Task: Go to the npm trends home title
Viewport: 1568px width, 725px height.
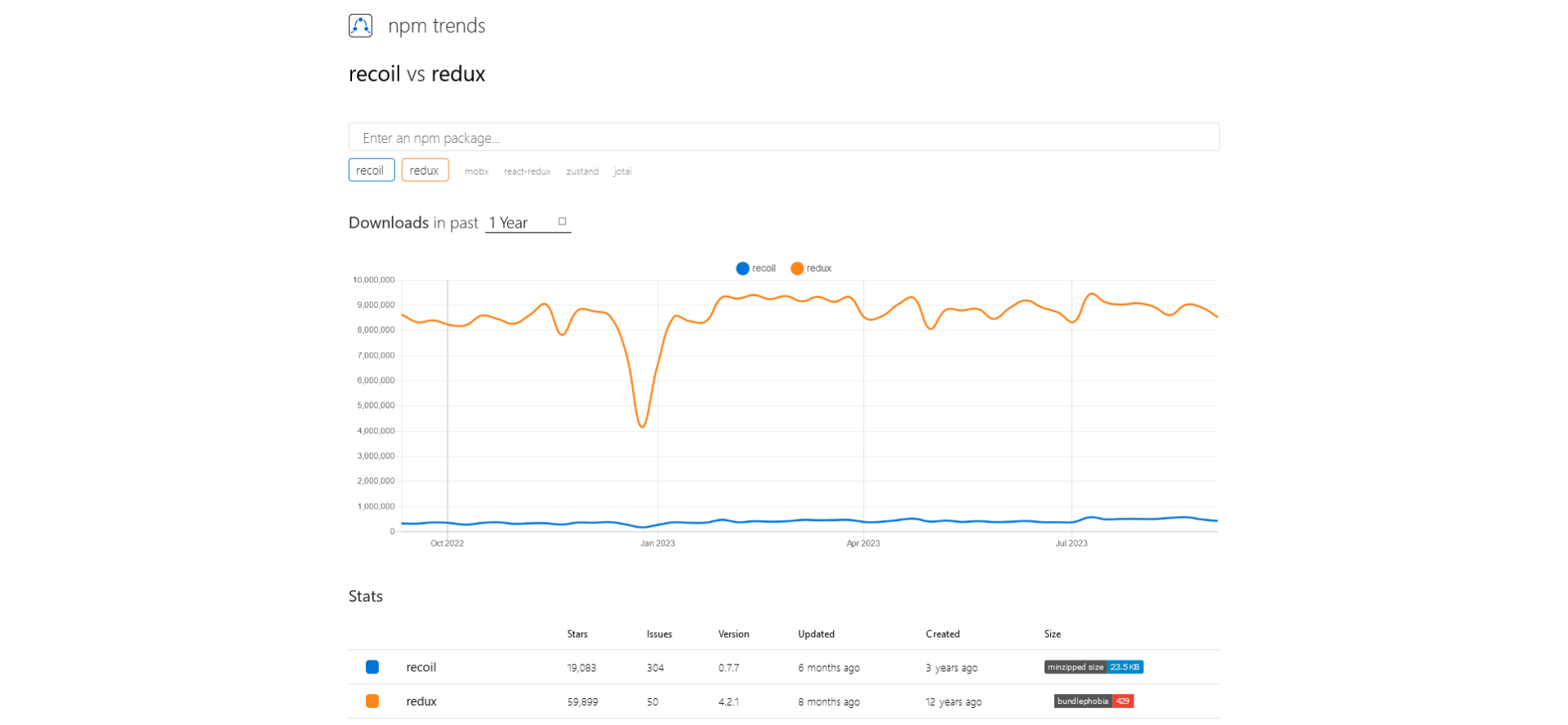Action: click(436, 26)
